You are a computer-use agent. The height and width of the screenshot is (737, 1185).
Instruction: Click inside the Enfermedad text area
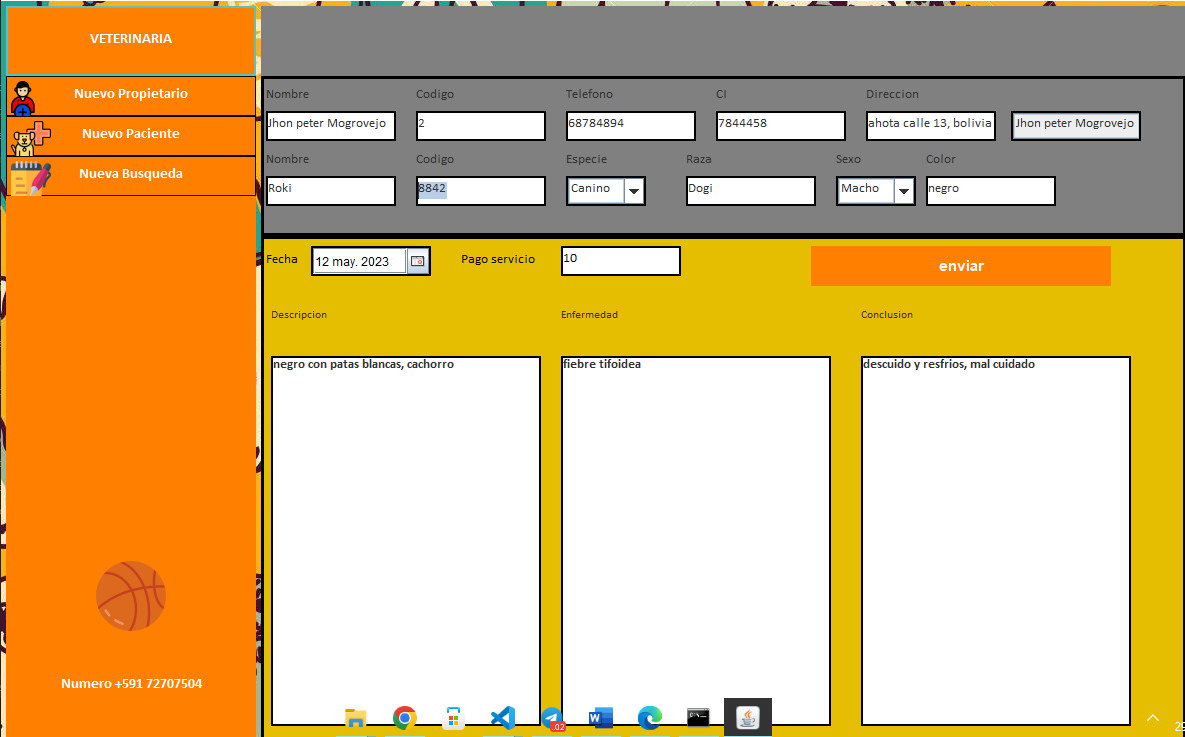[696, 541]
